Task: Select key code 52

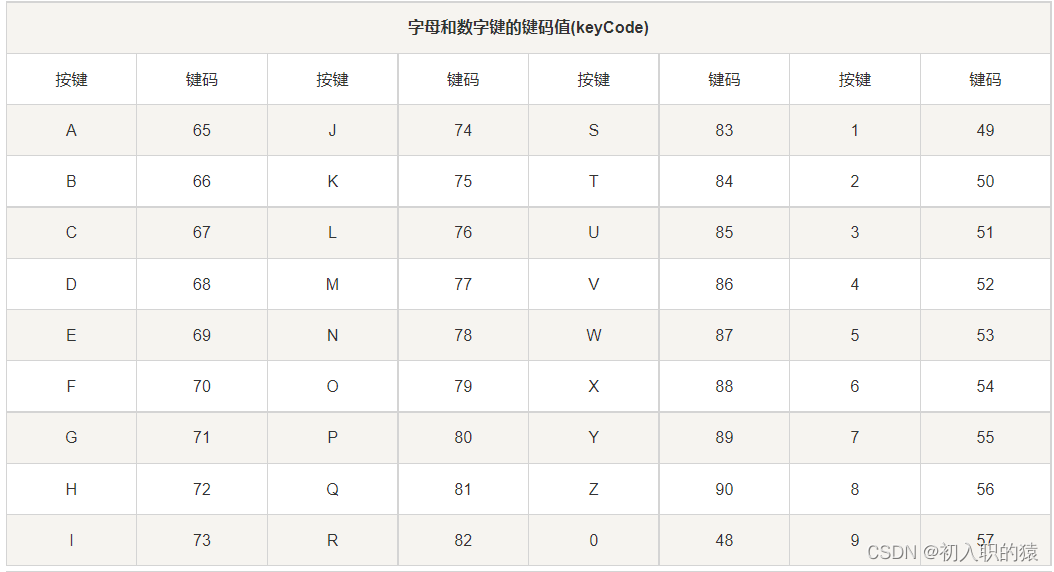Action: pyautogui.click(x=985, y=284)
